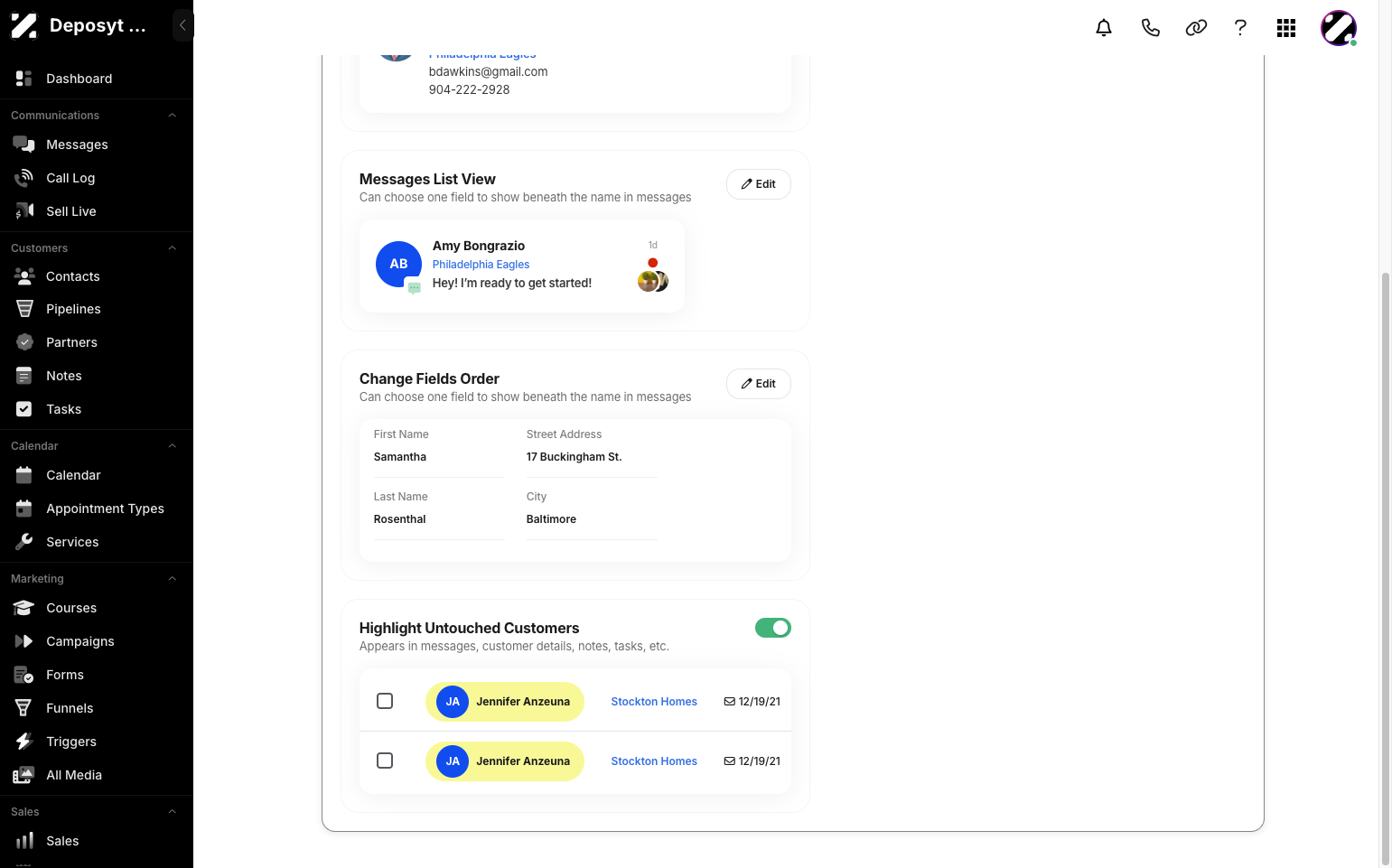The image size is (1392, 868).
Task: Collapse the Marketing section
Action: [x=172, y=579]
